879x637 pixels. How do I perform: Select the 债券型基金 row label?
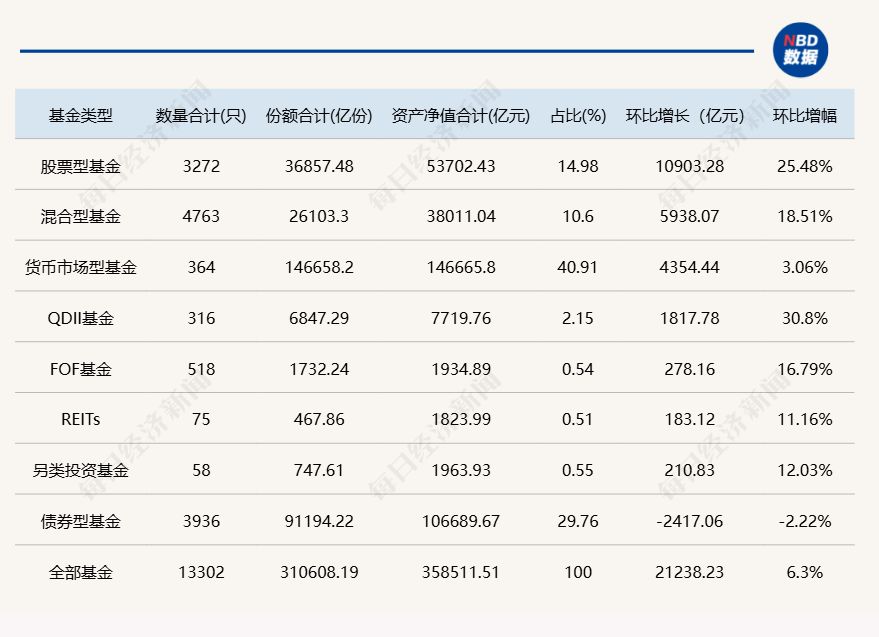[81, 521]
